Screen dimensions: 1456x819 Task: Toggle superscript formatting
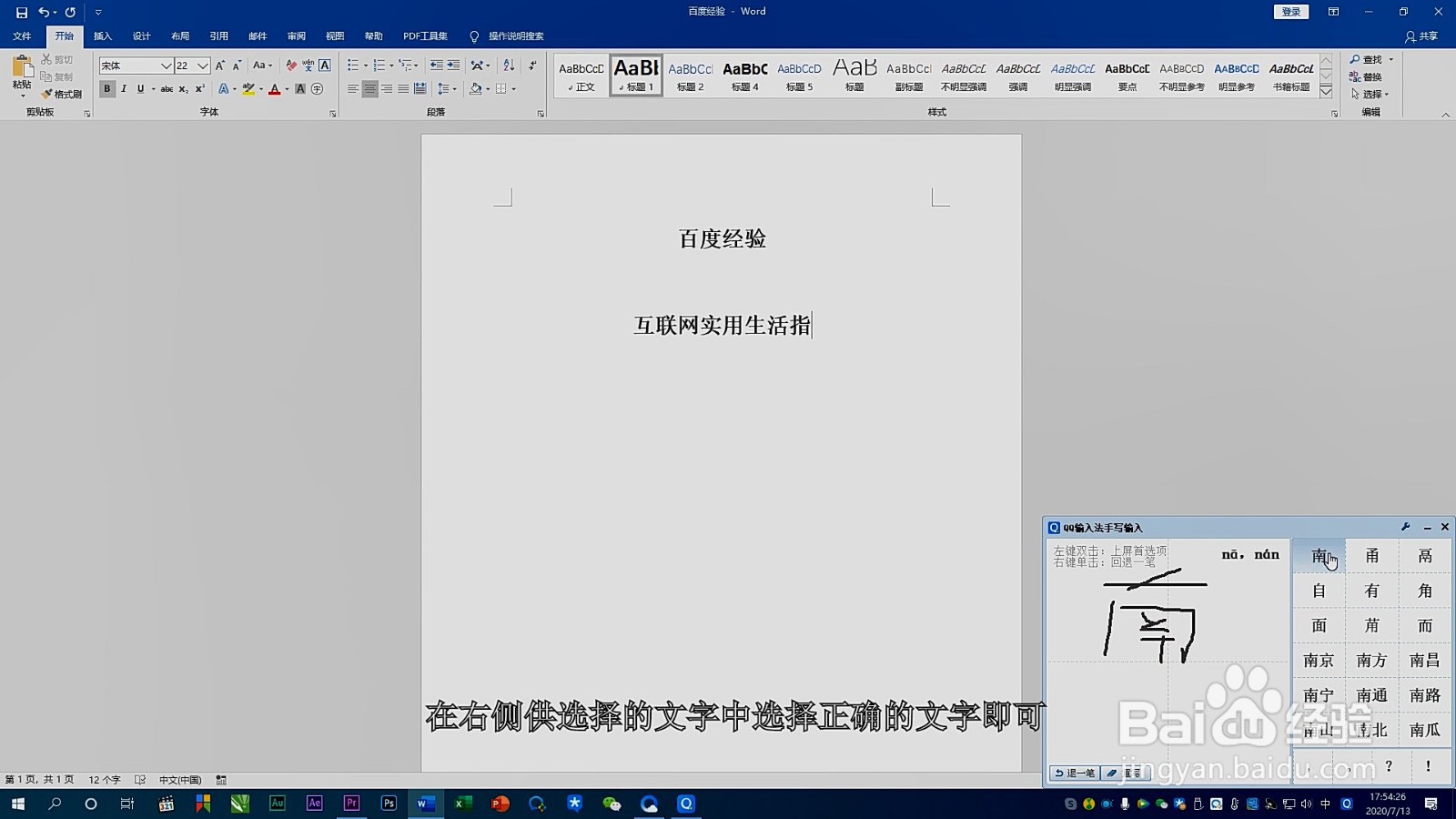(200, 89)
